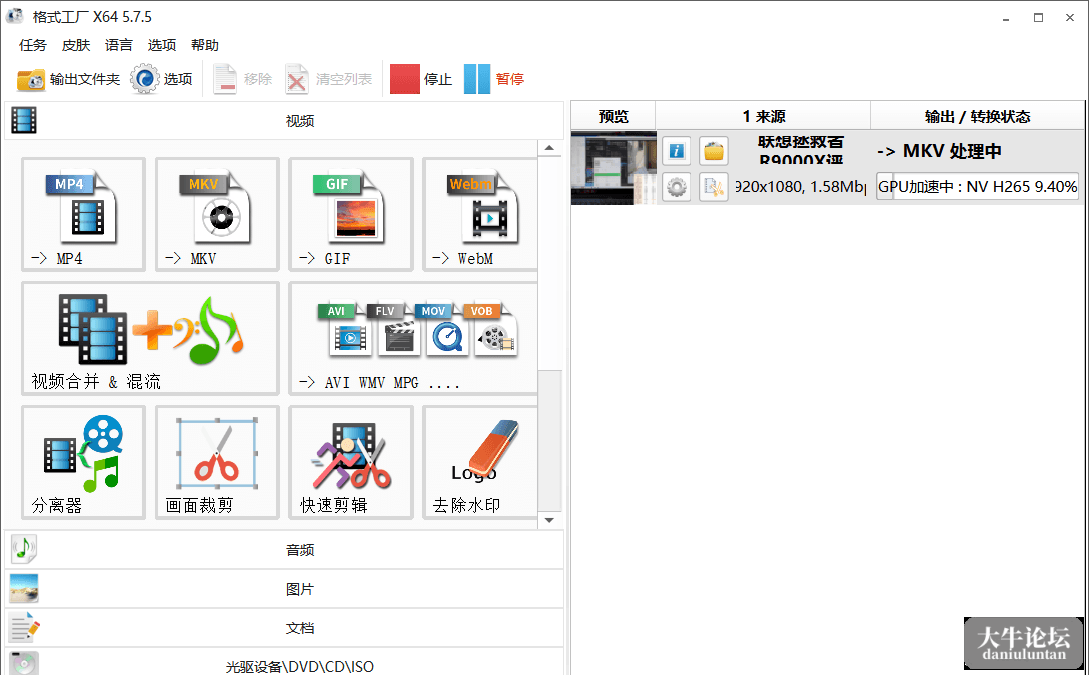Choose the -> MP4 conversion icon
This screenshot has width=1089, height=675.
click(83, 214)
